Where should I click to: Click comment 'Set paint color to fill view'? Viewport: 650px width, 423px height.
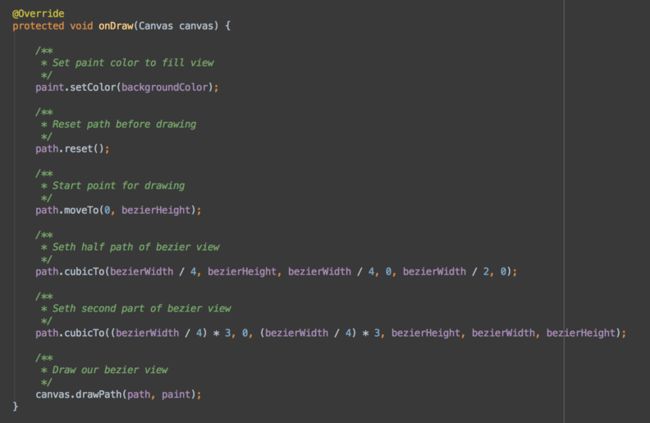(x=133, y=63)
